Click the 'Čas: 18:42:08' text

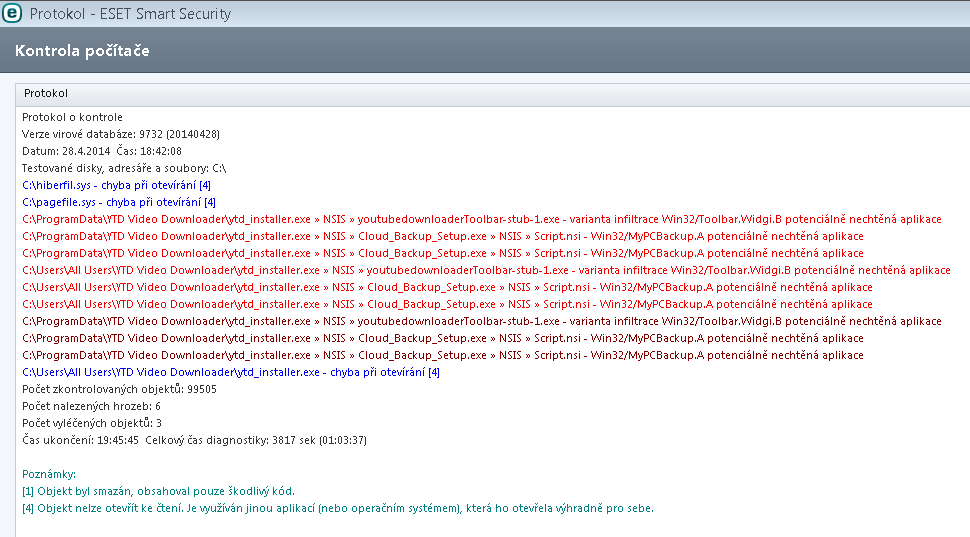pos(149,151)
